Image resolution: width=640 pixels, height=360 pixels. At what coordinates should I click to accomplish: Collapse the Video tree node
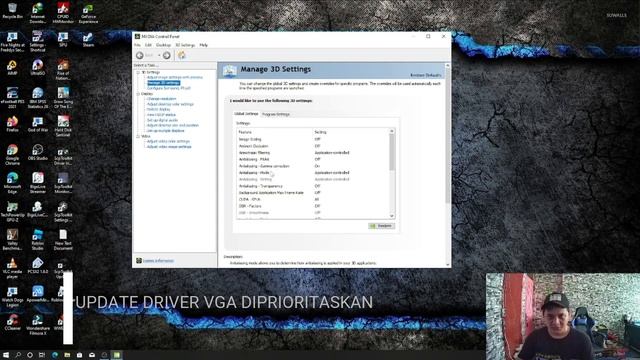point(138,136)
